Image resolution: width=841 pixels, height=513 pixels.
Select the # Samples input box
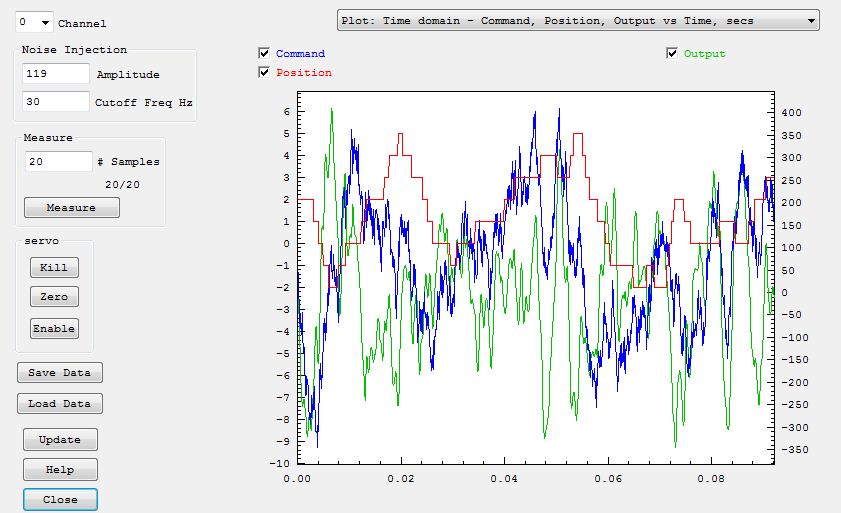59,161
